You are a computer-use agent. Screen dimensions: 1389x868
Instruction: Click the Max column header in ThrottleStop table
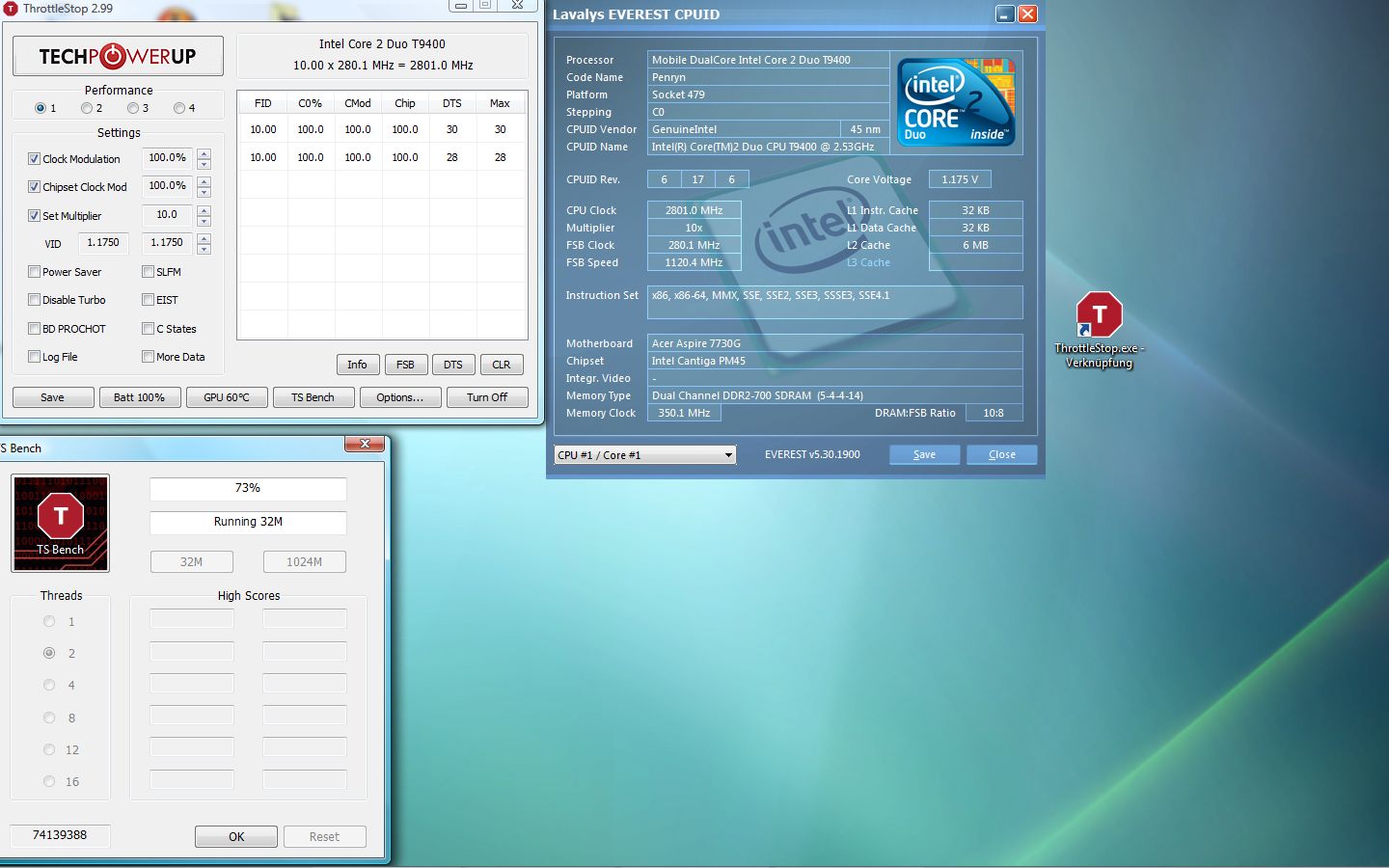[500, 103]
